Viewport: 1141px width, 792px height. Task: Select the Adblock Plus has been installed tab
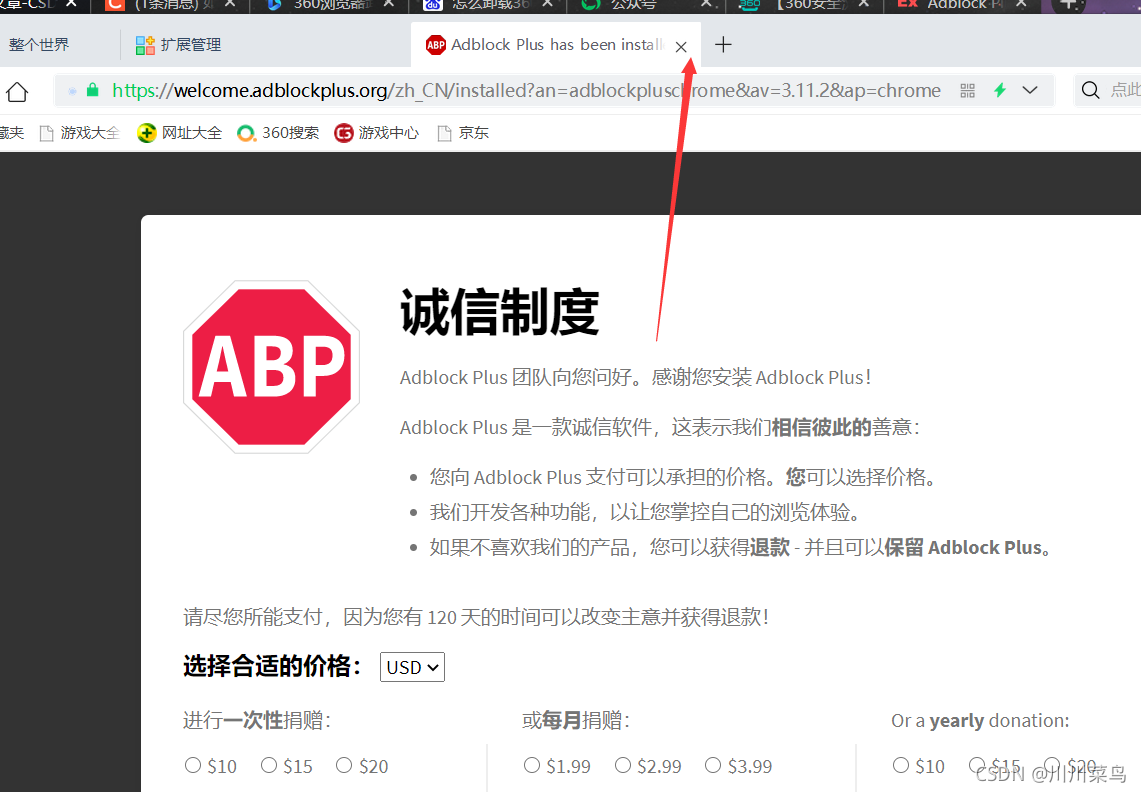pyautogui.click(x=557, y=45)
